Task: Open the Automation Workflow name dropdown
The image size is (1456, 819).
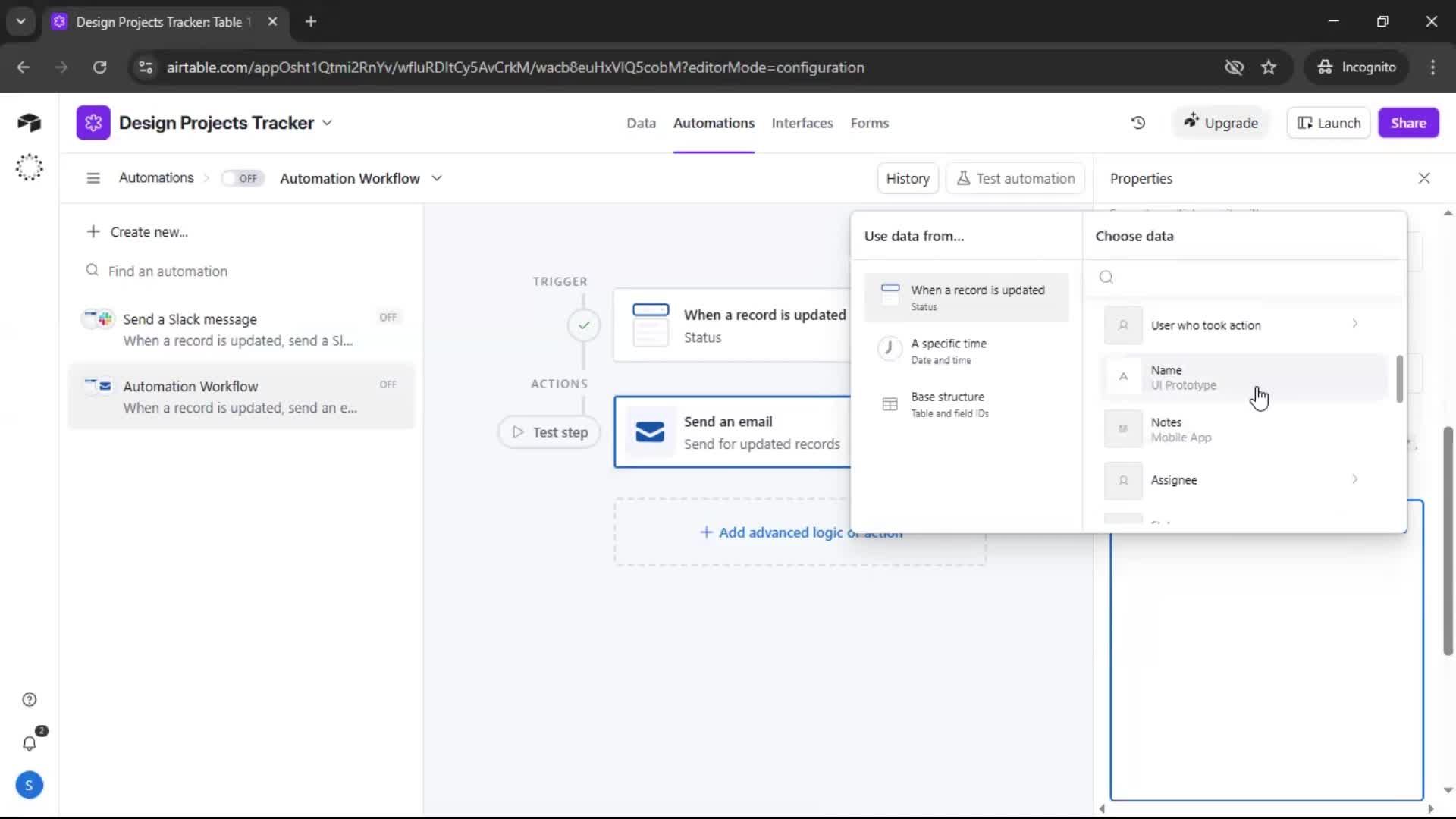Action: pos(437,178)
